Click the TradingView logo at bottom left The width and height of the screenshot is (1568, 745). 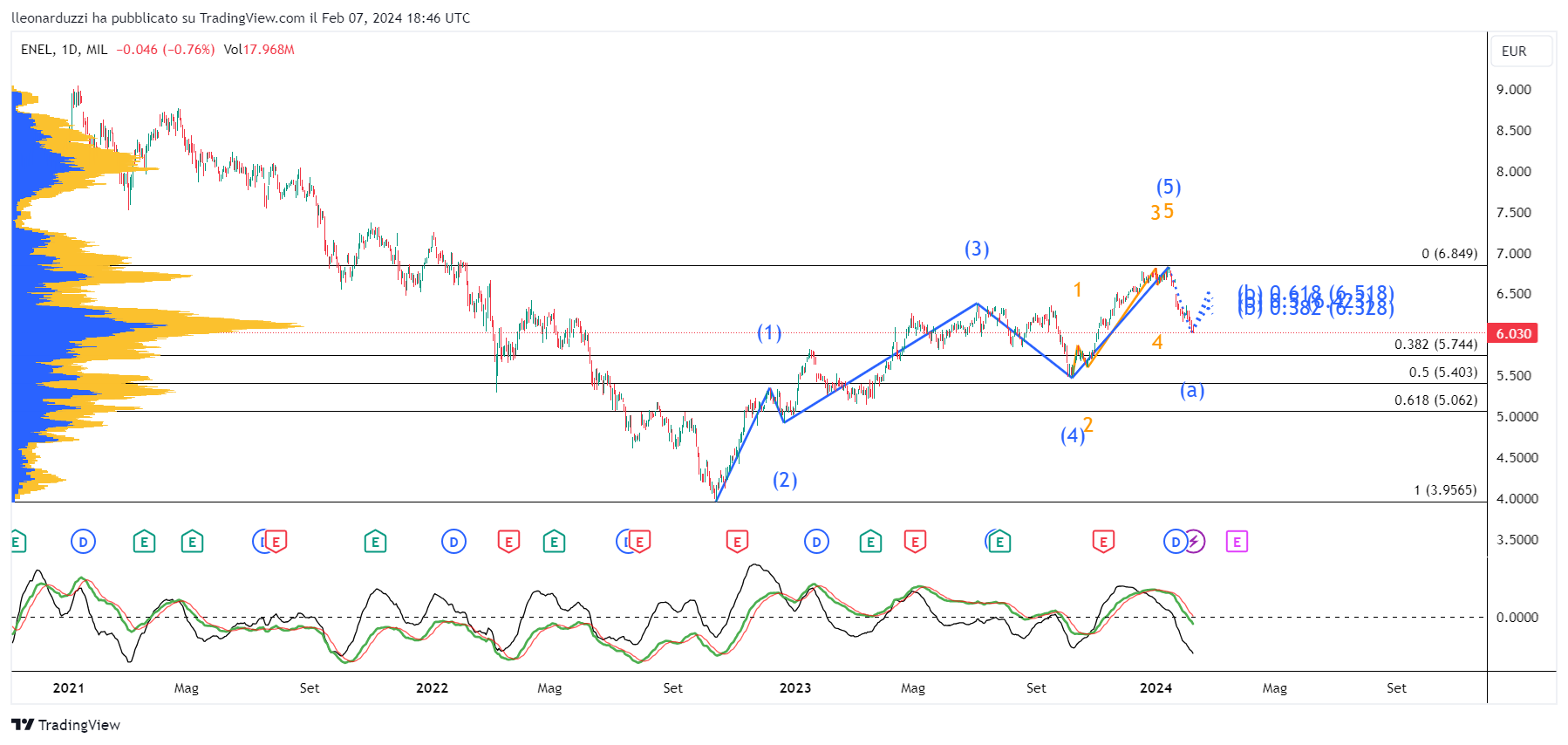(65, 725)
